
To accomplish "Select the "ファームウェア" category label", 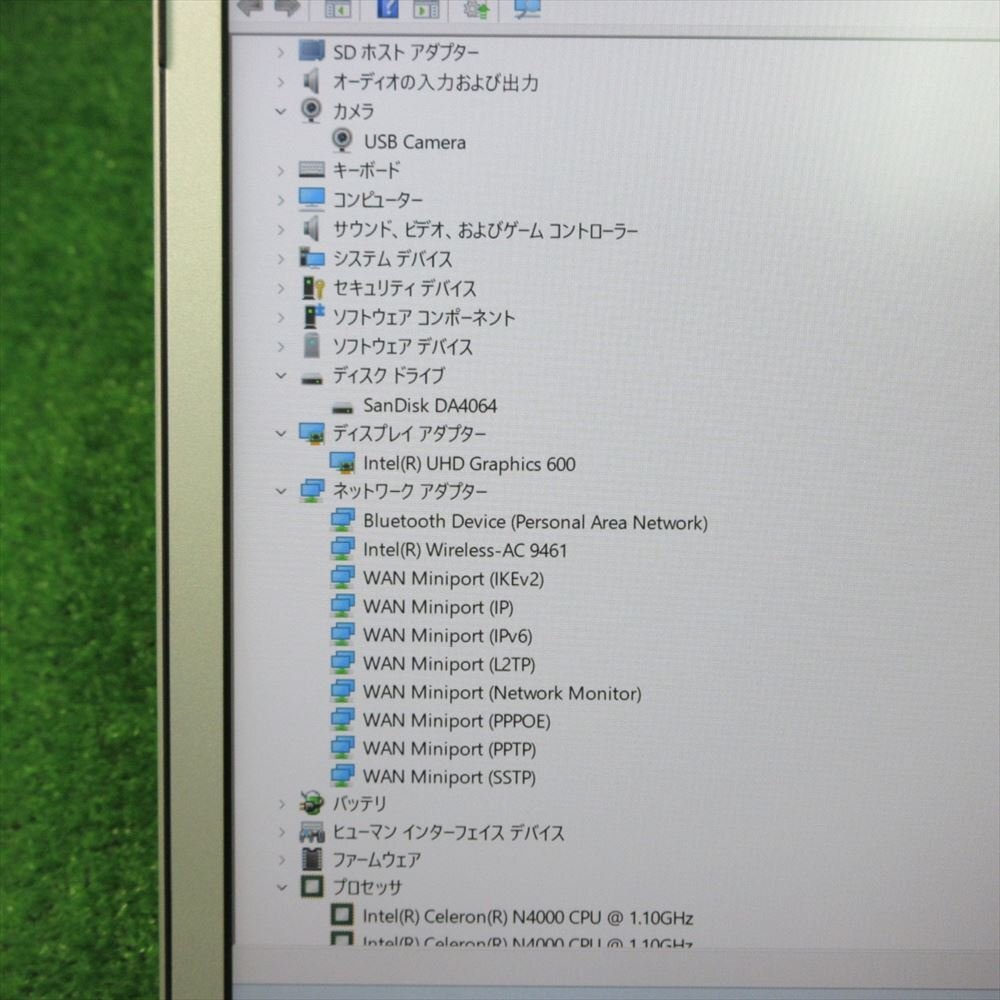I will pos(377,860).
